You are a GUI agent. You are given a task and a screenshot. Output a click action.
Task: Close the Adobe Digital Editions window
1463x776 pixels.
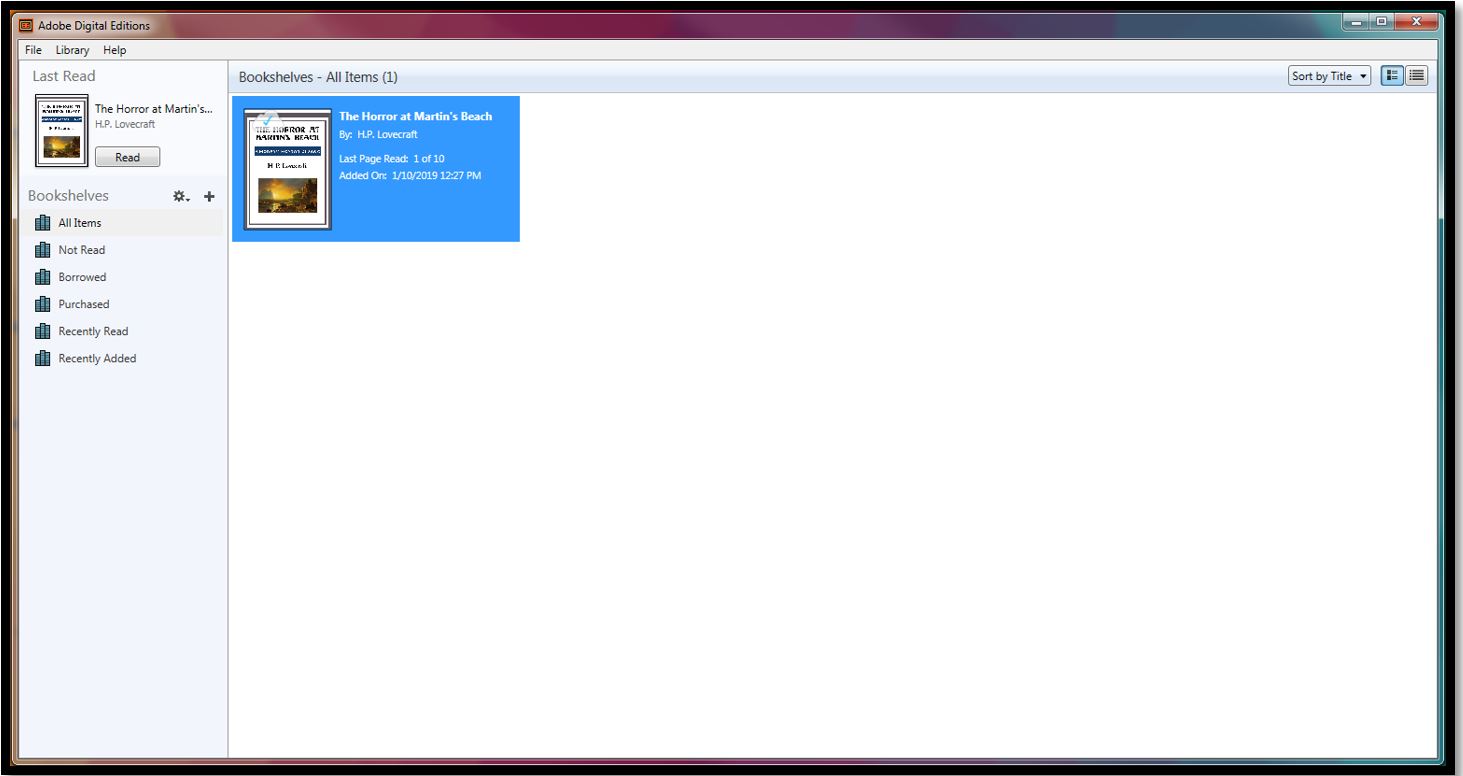pyautogui.click(x=1416, y=21)
